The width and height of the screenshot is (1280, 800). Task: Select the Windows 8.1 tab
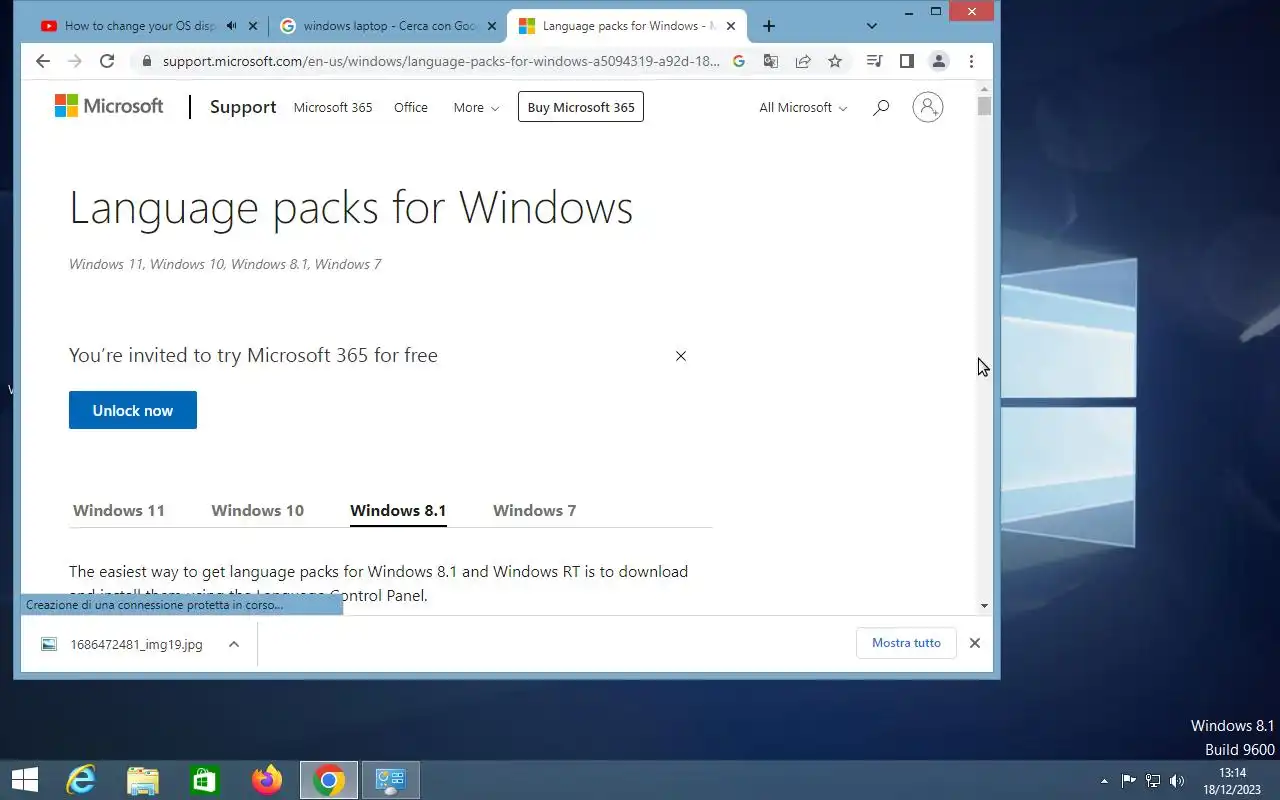coord(398,510)
